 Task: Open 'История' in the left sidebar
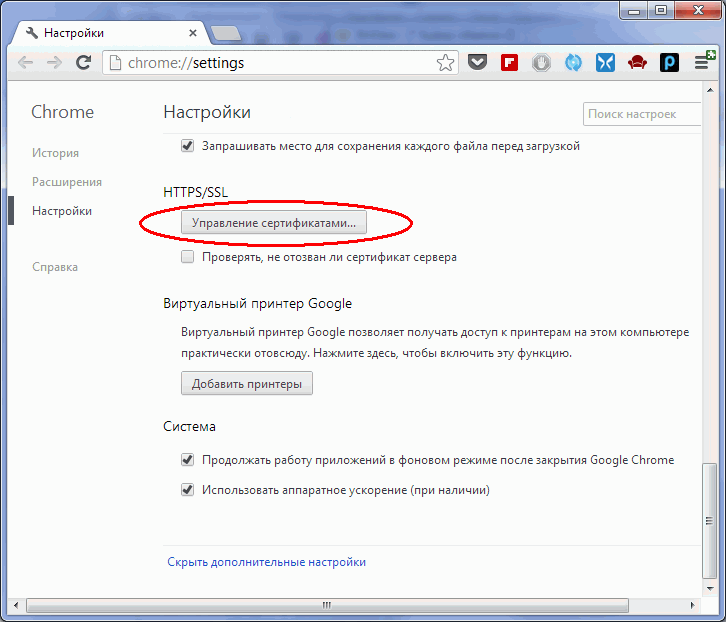coord(55,153)
